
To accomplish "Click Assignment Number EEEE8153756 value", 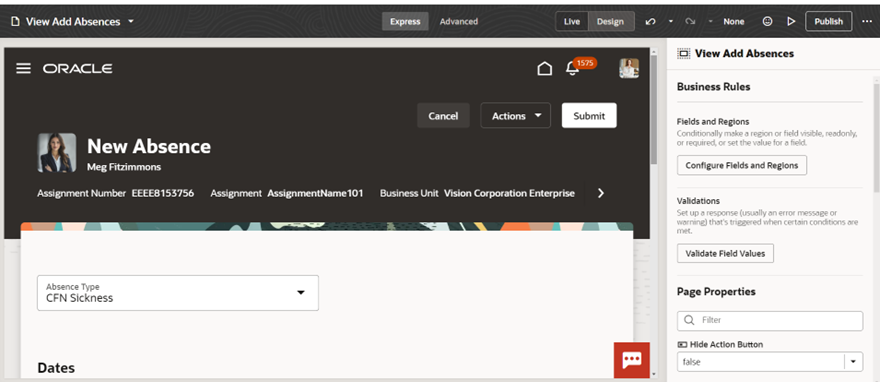I will [x=163, y=193].
